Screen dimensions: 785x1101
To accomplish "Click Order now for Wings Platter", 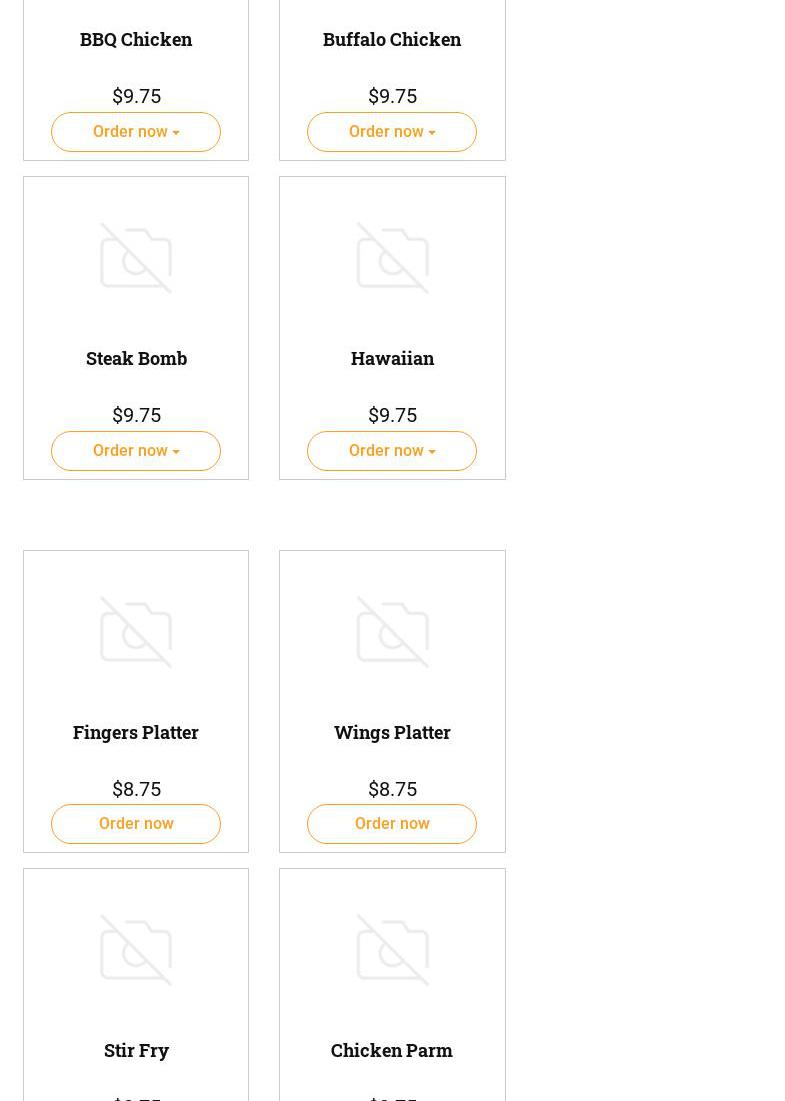I will click(x=392, y=824).
